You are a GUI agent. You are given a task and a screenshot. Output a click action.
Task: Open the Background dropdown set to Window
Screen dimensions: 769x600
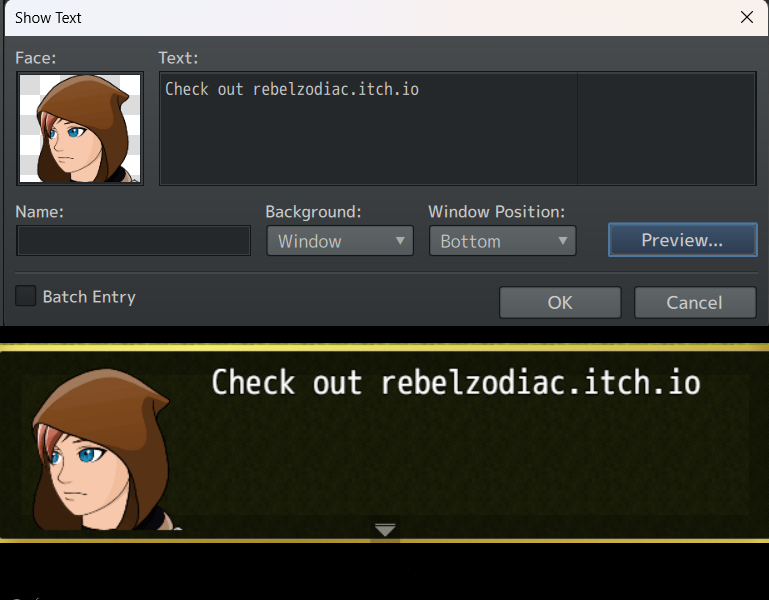340,240
